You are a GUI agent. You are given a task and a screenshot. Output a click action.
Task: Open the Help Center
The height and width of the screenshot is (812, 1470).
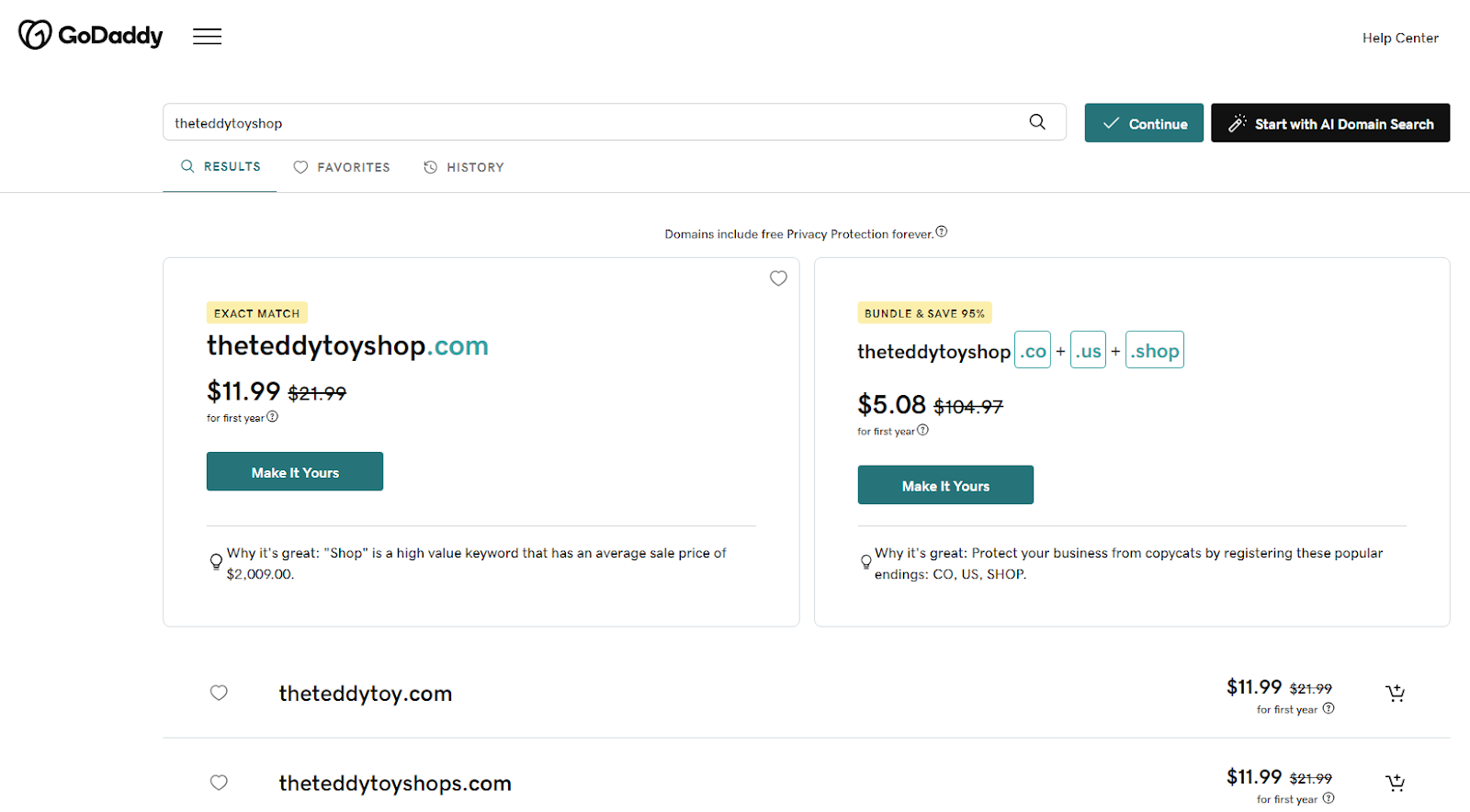pyautogui.click(x=1400, y=38)
